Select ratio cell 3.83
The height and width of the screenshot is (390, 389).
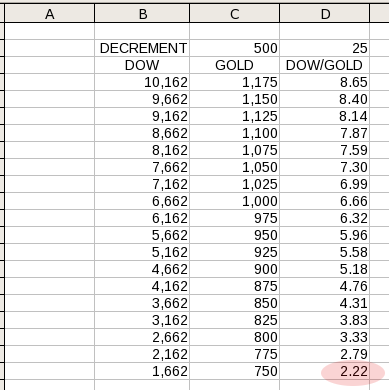coord(325,320)
